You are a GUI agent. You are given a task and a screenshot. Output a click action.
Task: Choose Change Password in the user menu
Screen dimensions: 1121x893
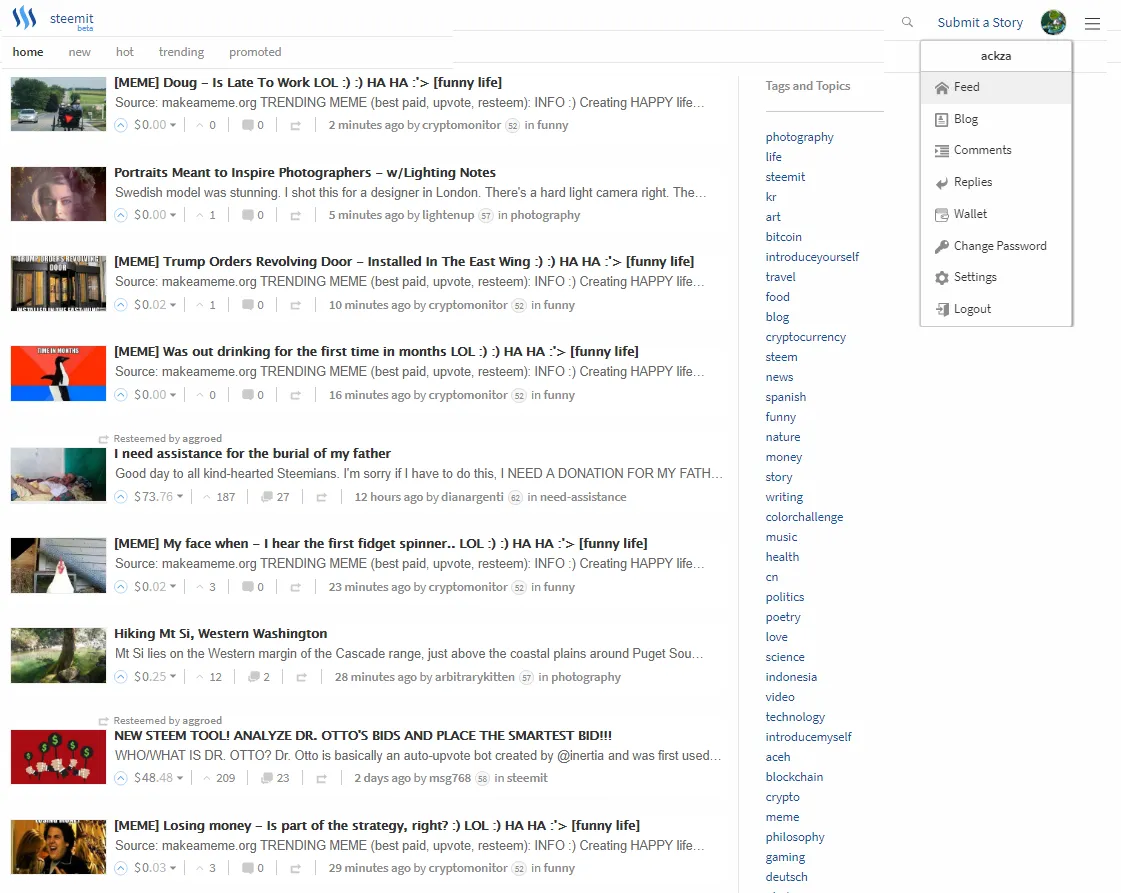996,246
